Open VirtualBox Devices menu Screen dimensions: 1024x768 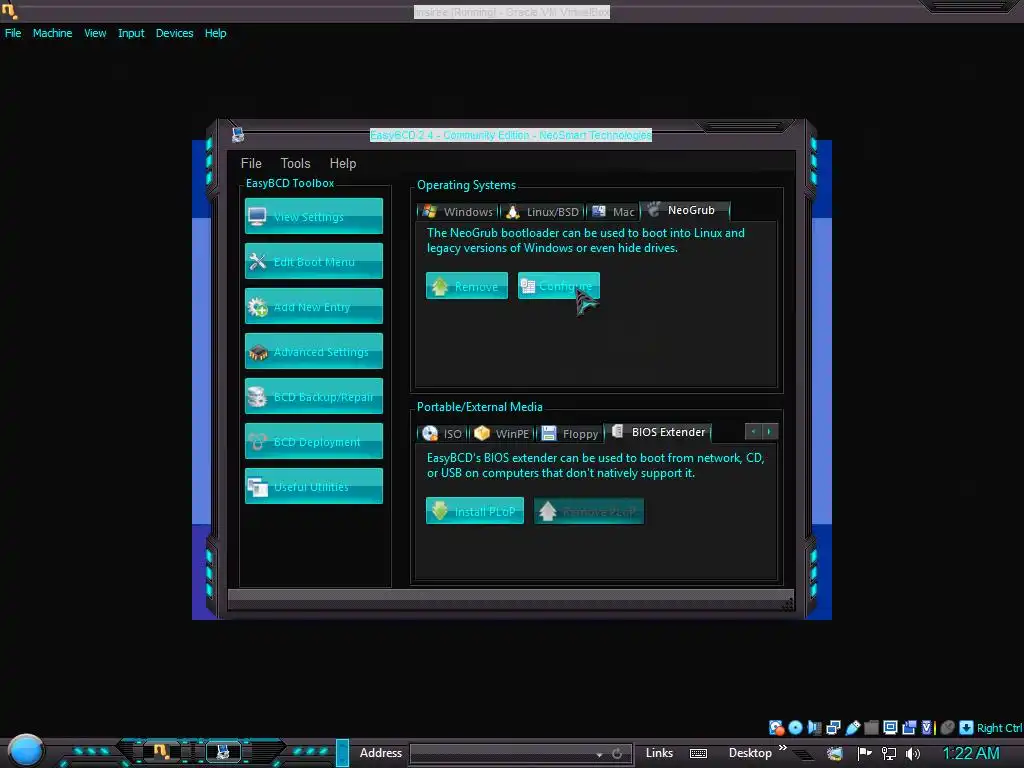tap(174, 33)
